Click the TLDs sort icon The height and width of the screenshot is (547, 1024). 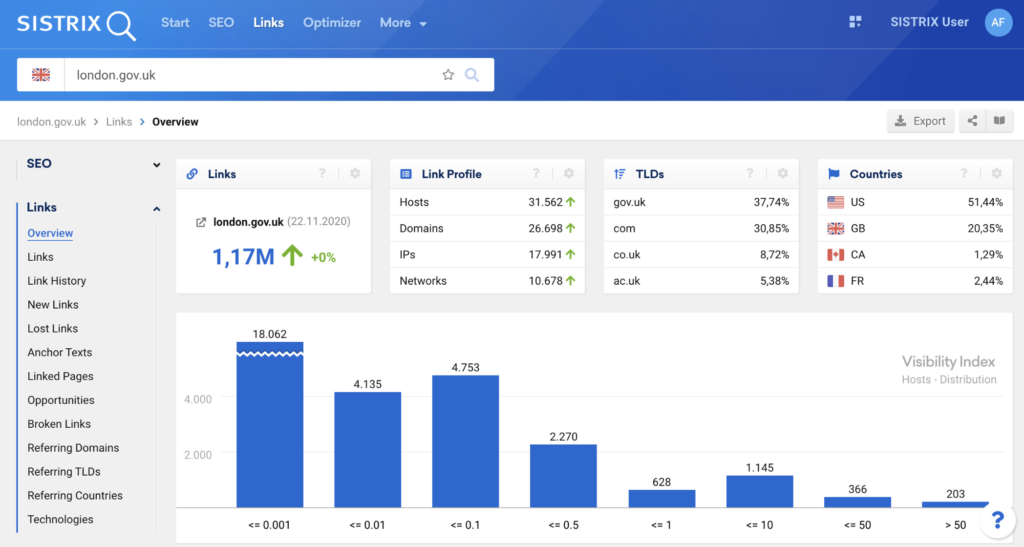tap(620, 174)
